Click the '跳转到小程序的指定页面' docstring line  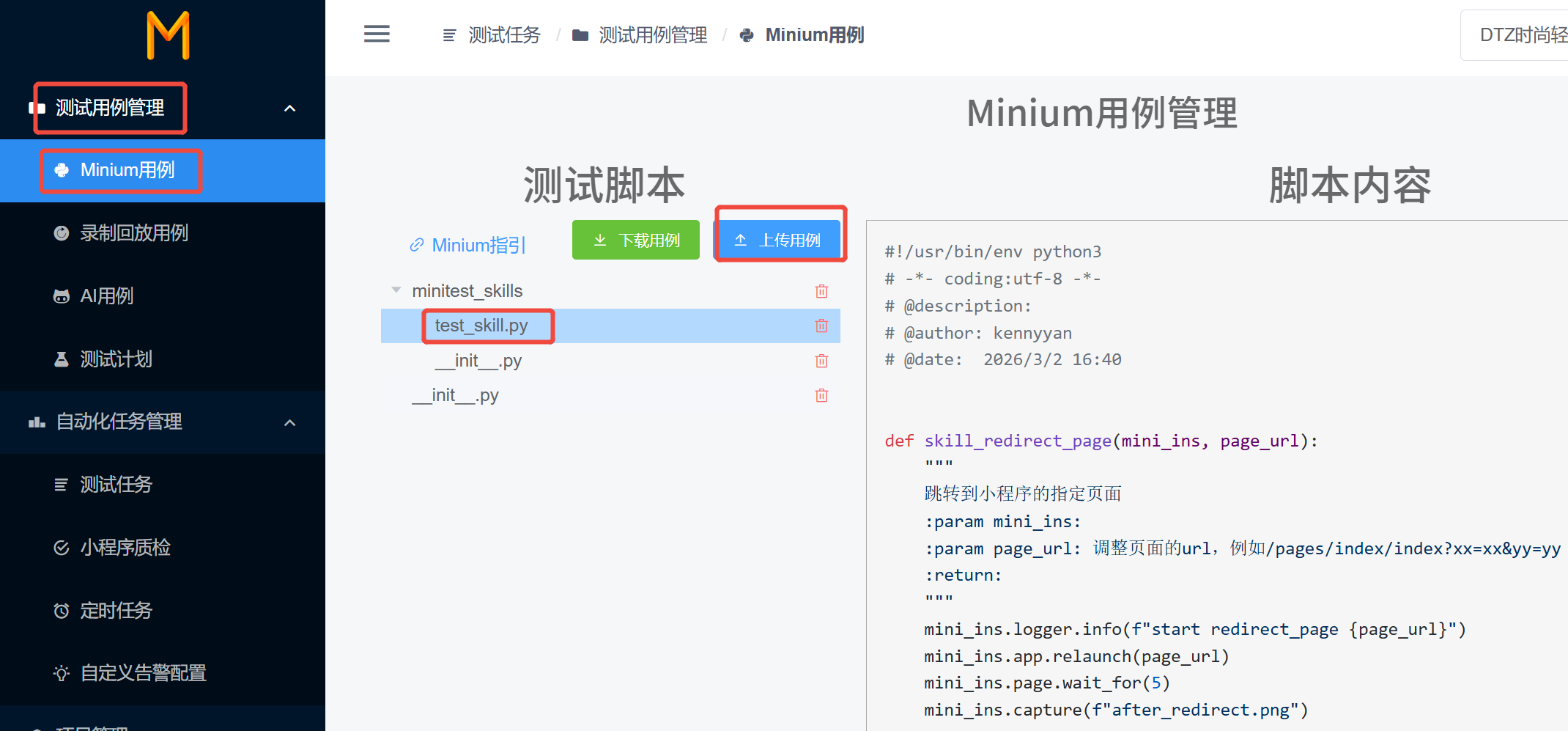coord(1023,493)
